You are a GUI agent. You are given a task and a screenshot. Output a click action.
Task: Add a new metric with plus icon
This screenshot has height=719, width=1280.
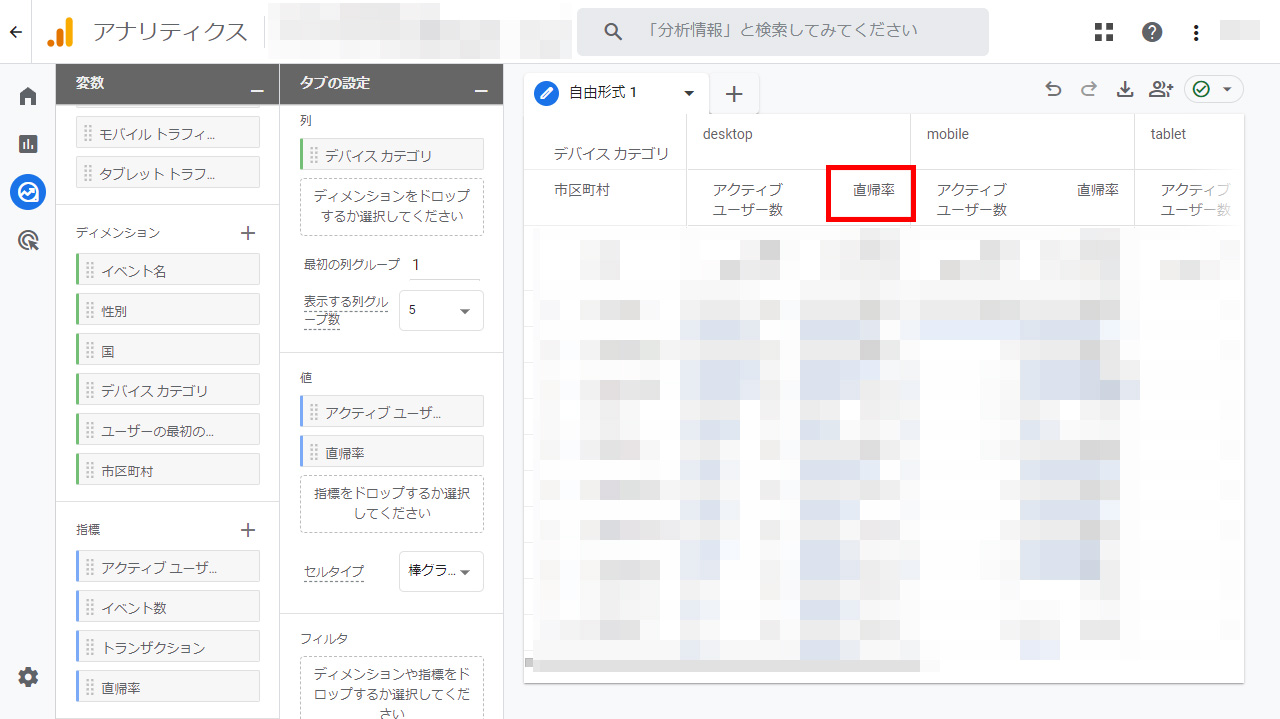click(x=248, y=530)
